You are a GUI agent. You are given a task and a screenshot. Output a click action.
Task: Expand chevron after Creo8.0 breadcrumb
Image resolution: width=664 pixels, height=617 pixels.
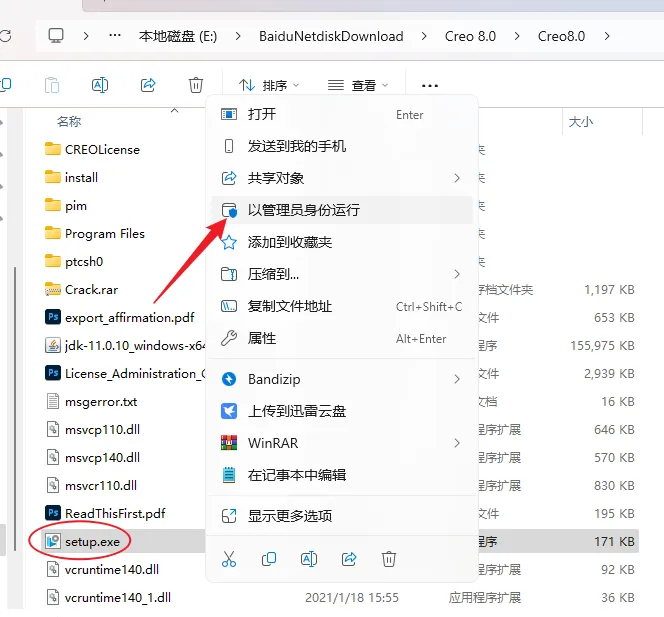[x=607, y=36]
